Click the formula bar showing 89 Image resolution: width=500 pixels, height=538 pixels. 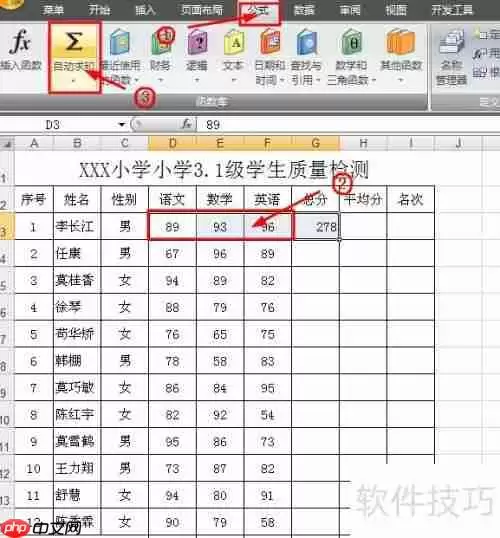[348, 124]
